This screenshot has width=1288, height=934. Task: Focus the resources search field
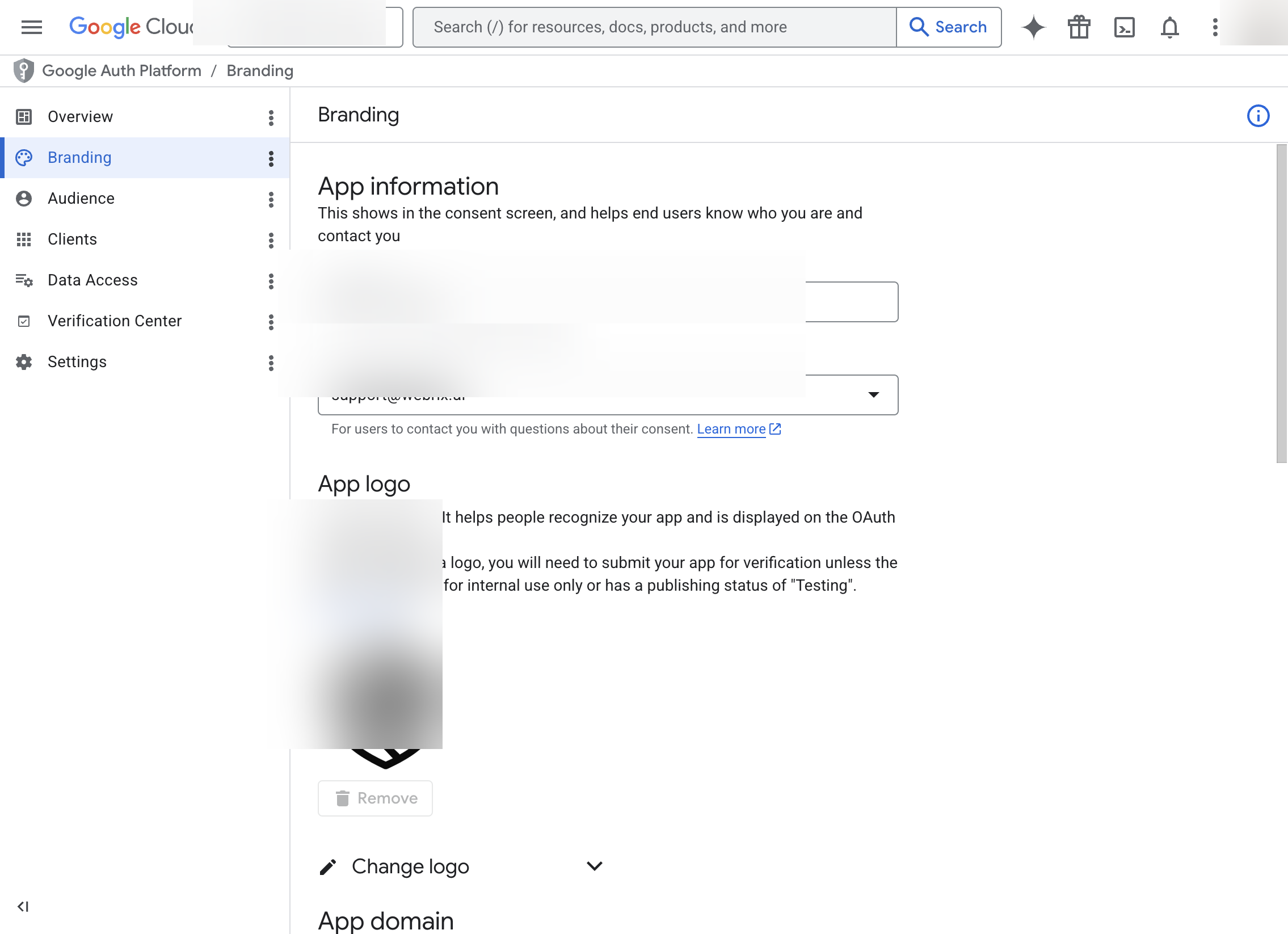coord(654,27)
